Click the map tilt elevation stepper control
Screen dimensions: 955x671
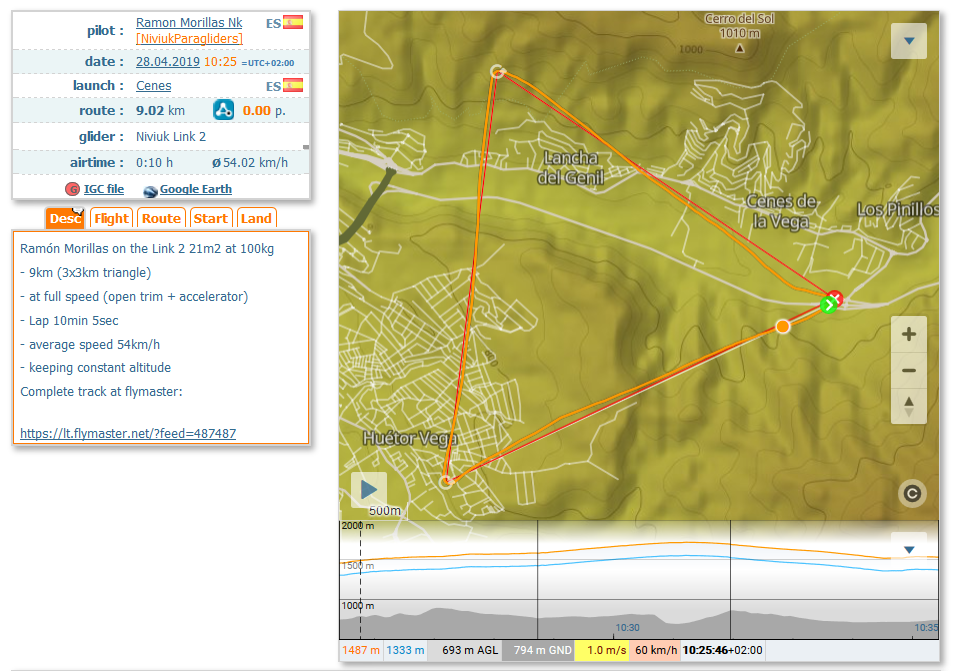[908, 405]
